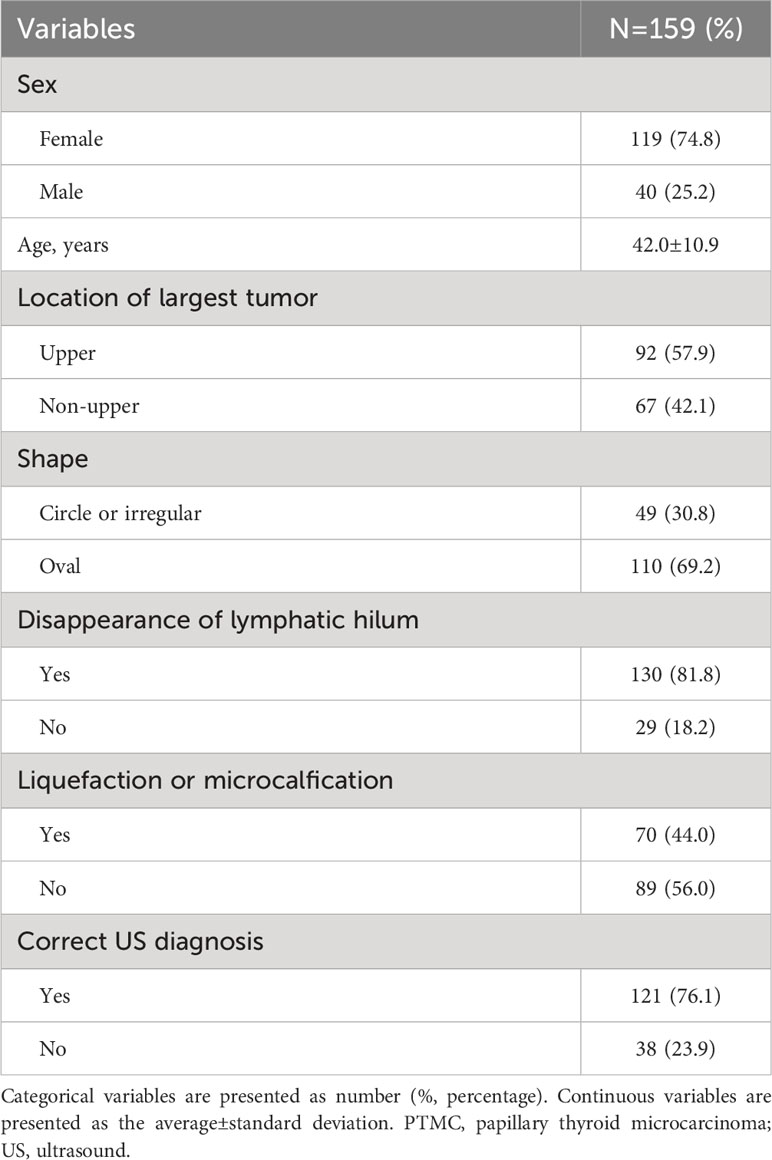Click the Female row label
This screenshot has height=1160, width=772.
[71, 139]
